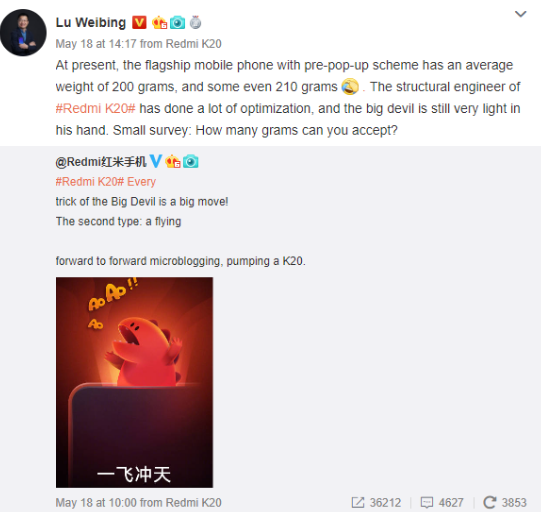This screenshot has height=512, width=541.
Task: Click the repost share icon with 36212
Action: tap(376, 502)
